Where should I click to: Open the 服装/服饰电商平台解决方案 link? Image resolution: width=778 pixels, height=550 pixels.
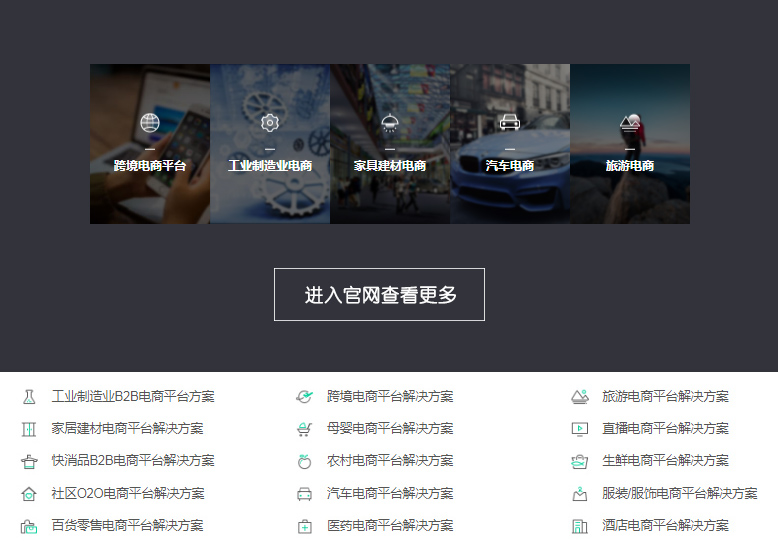(x=680, y=493)
